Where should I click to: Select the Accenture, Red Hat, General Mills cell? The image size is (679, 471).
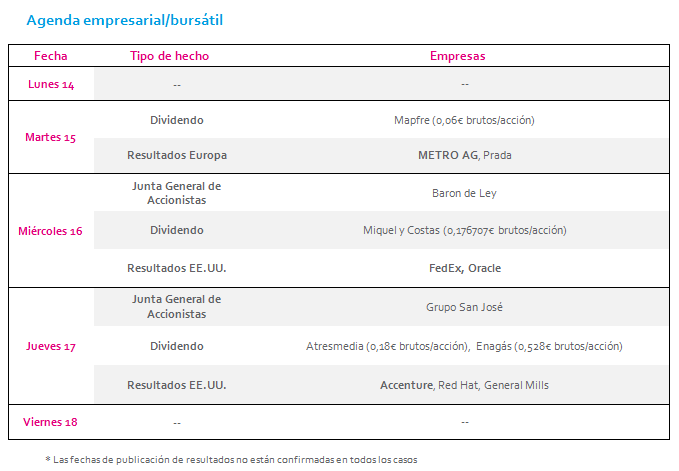pyautogui.click(x=464, y=385)
